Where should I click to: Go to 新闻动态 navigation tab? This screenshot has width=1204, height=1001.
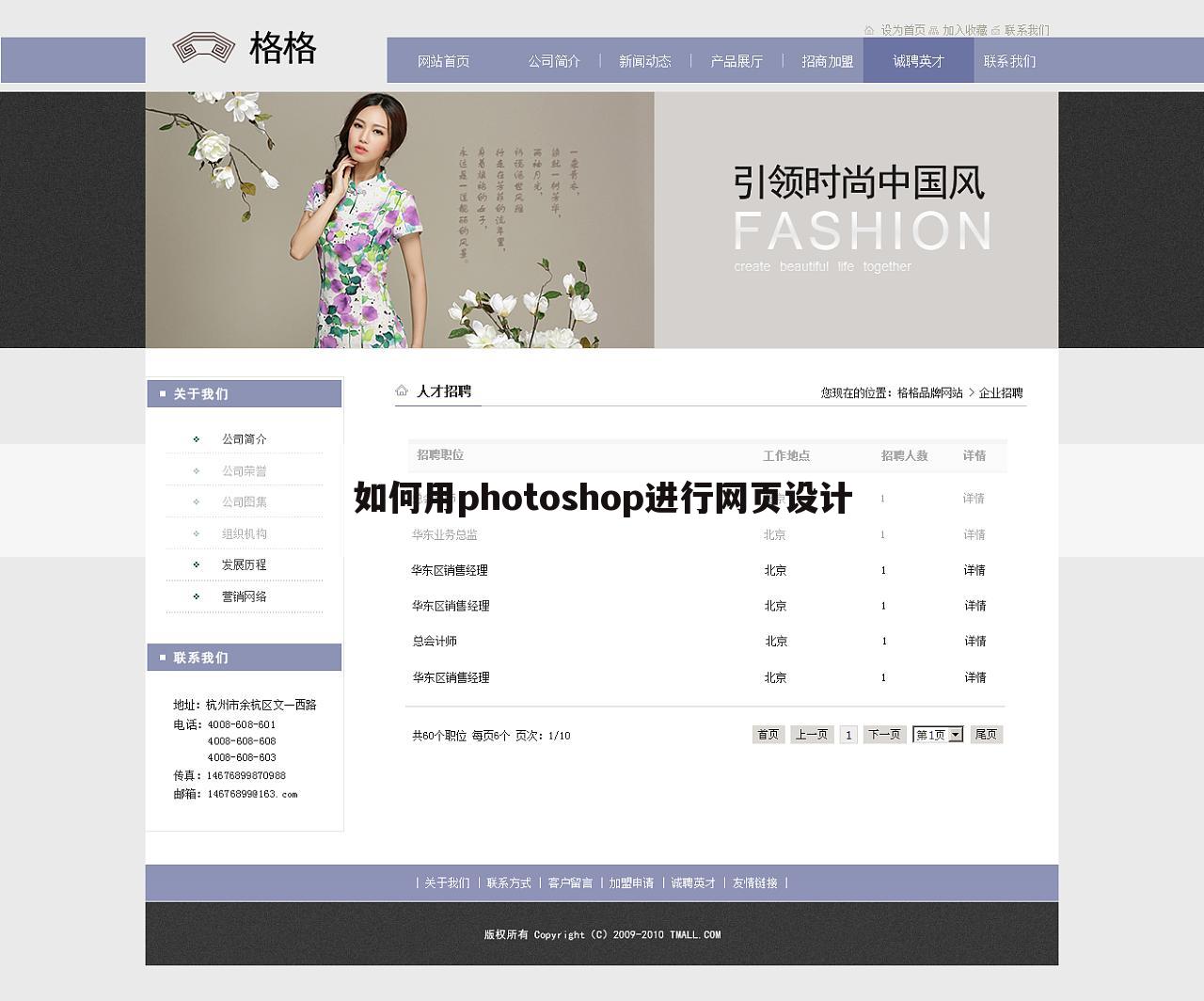[x=645, y=61]
